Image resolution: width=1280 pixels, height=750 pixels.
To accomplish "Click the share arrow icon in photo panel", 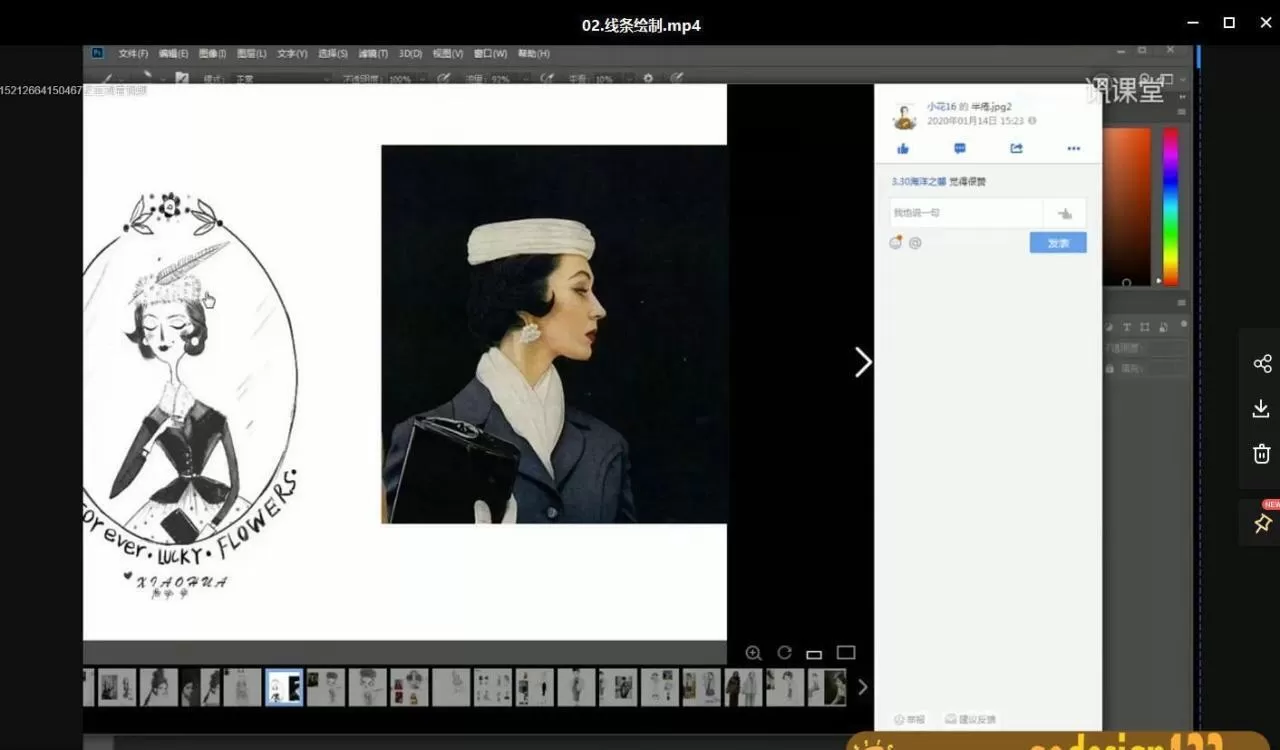I will click(1016, 149).
